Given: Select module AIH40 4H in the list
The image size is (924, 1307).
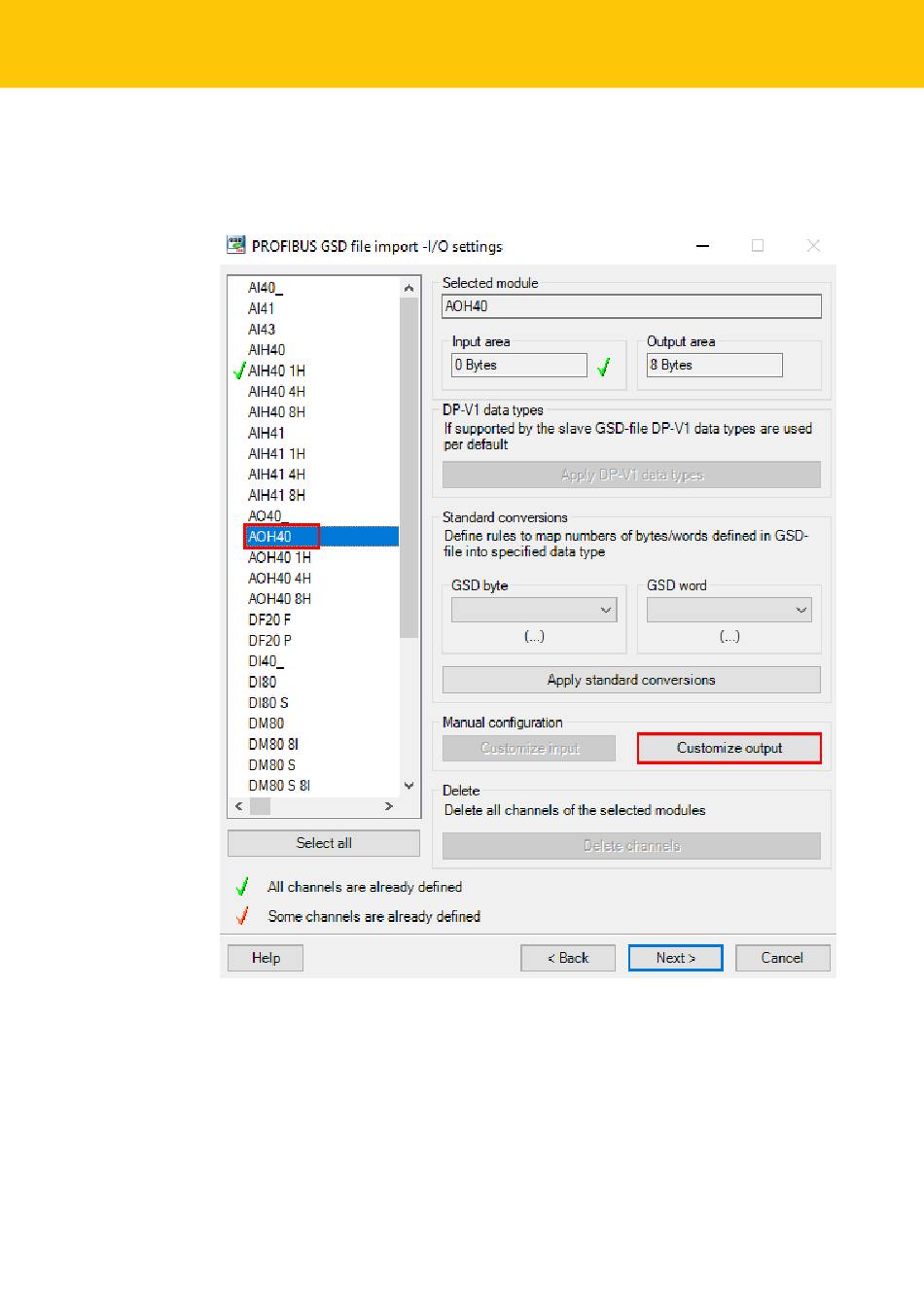Looking at the screenshot, I should (276, 392).
